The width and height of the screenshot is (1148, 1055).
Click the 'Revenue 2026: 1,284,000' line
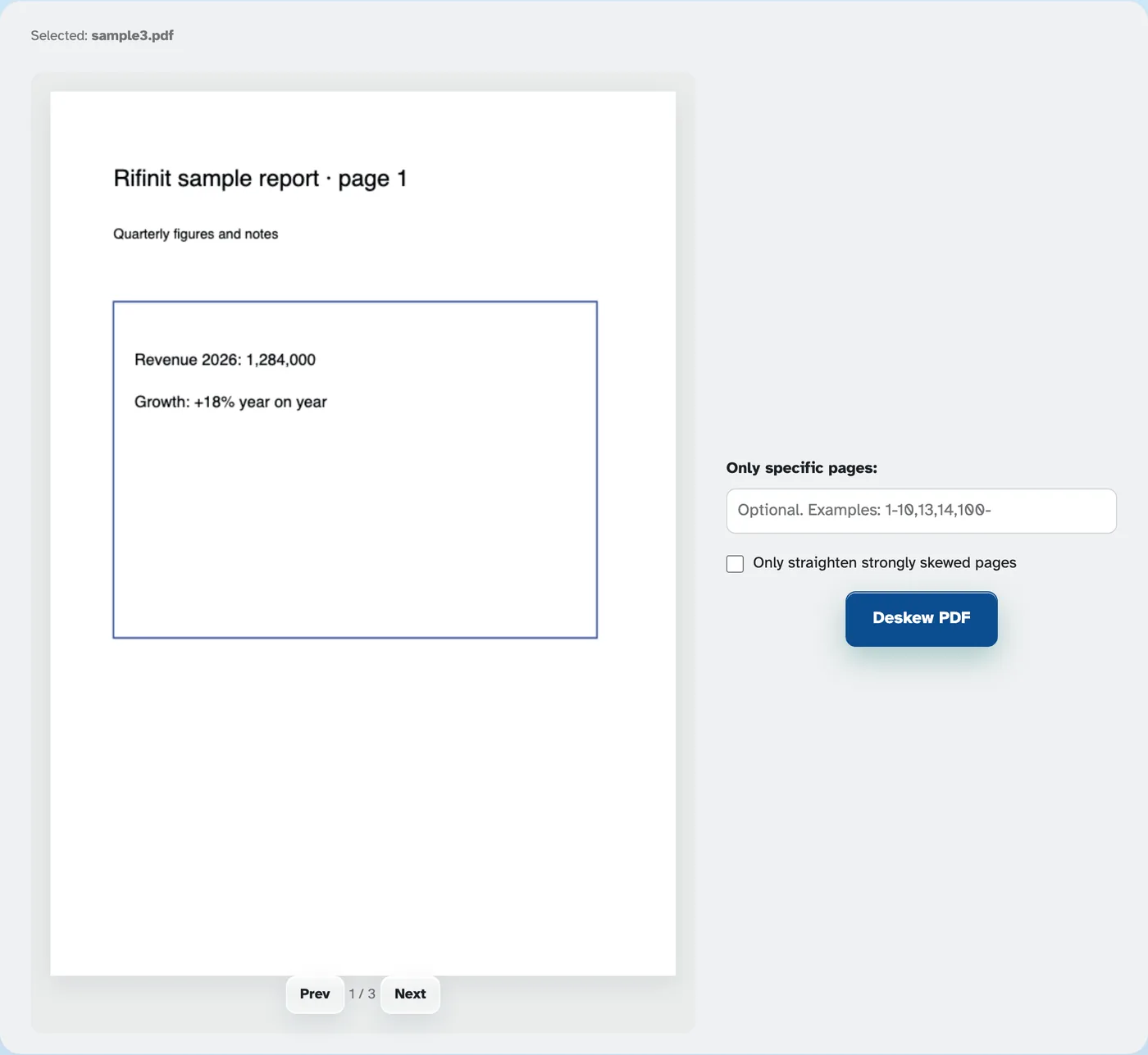(225, 360)
